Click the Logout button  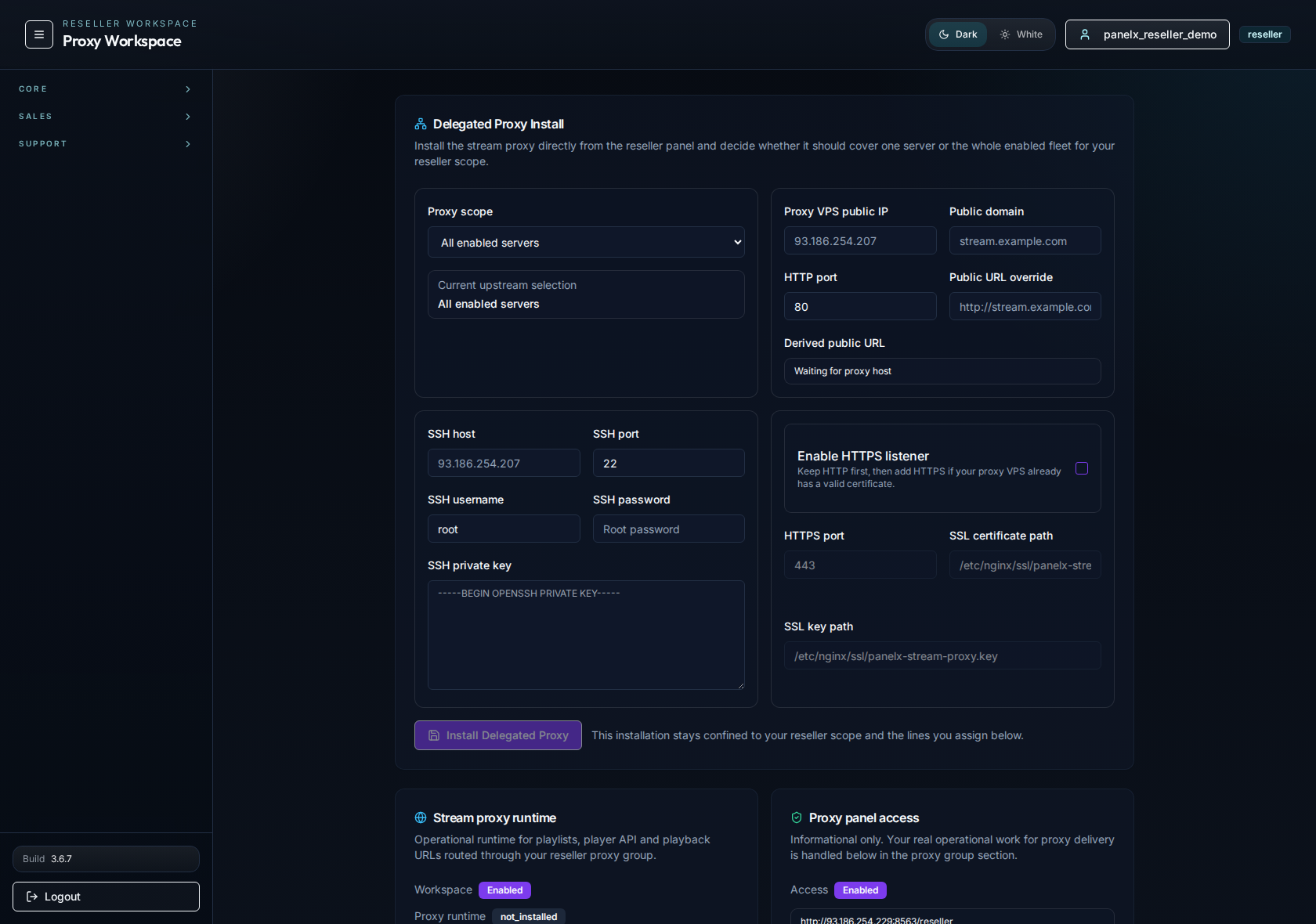tap(106, 897)
